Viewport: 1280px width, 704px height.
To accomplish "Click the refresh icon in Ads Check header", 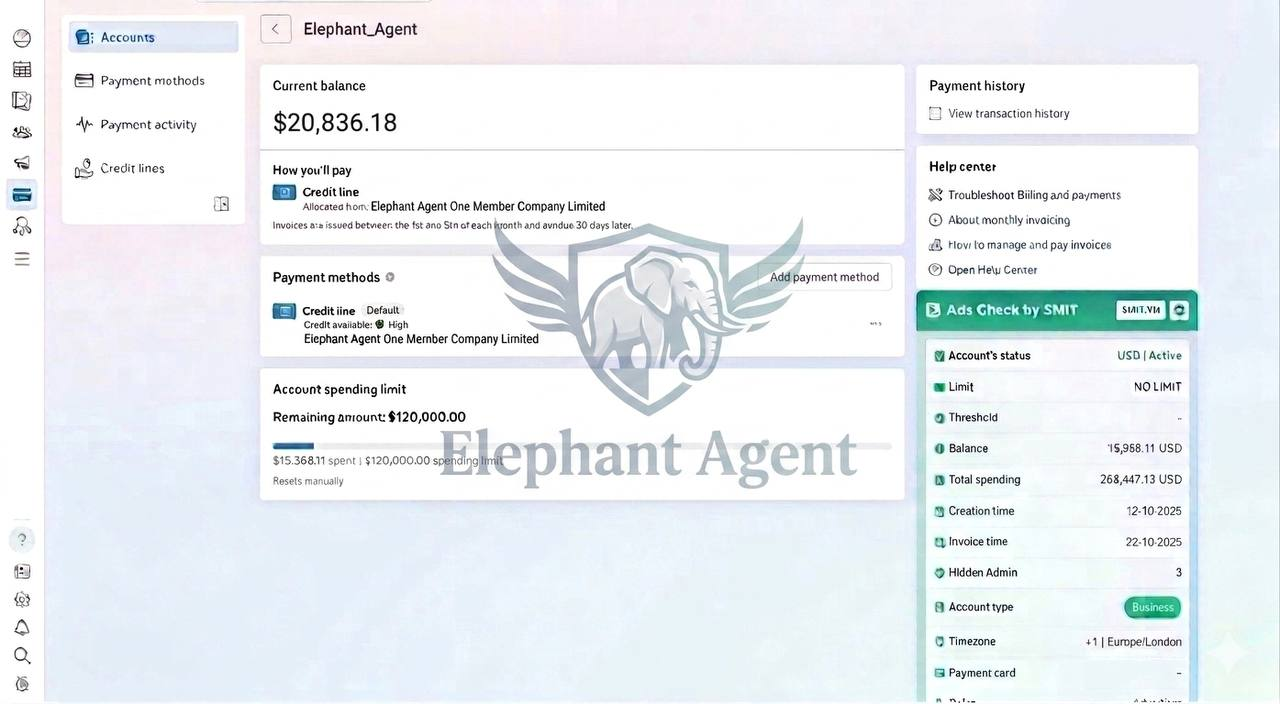I will click(1180, 310).
